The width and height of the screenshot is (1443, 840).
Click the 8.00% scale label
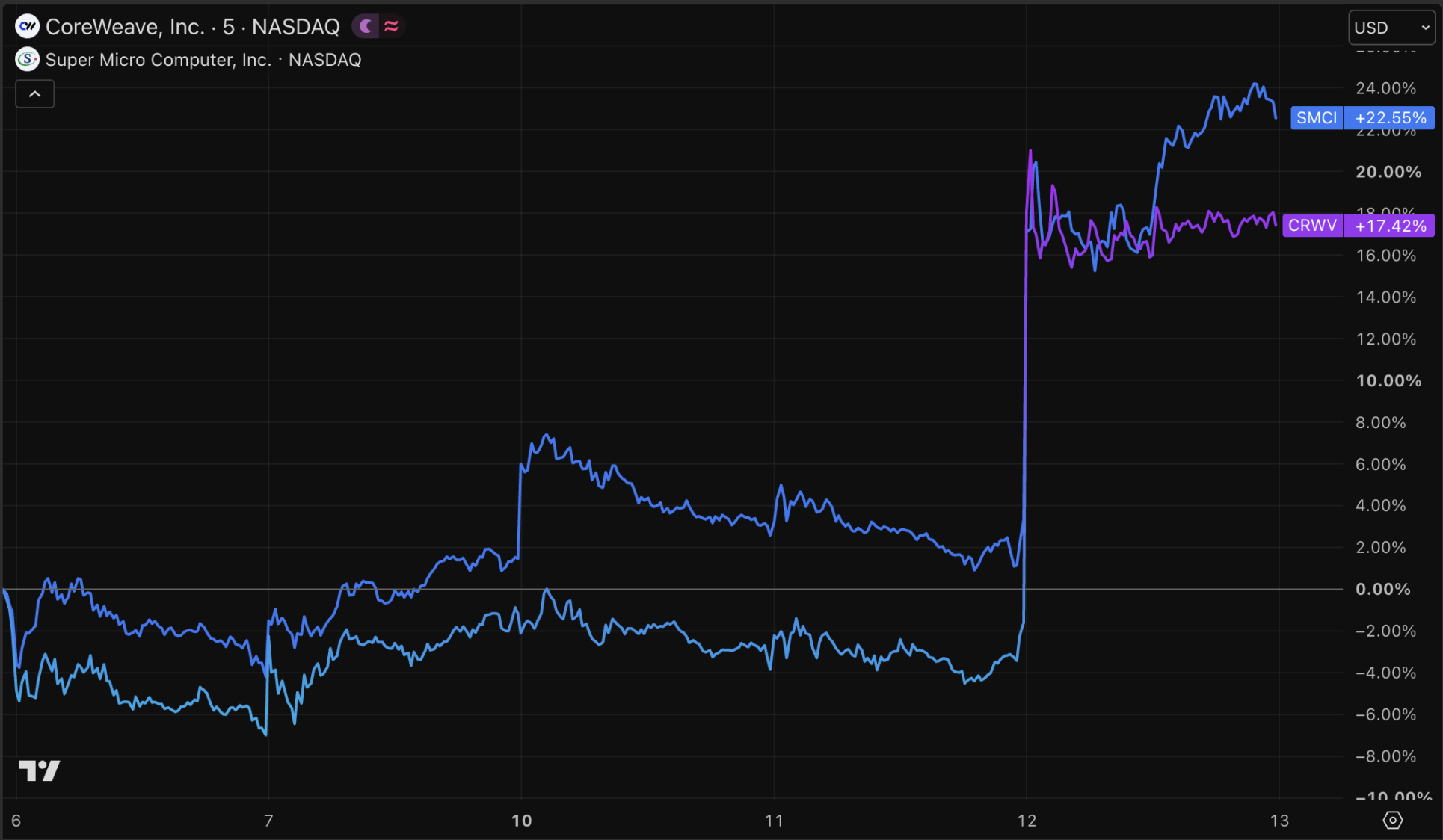[x=1380, y=423]
